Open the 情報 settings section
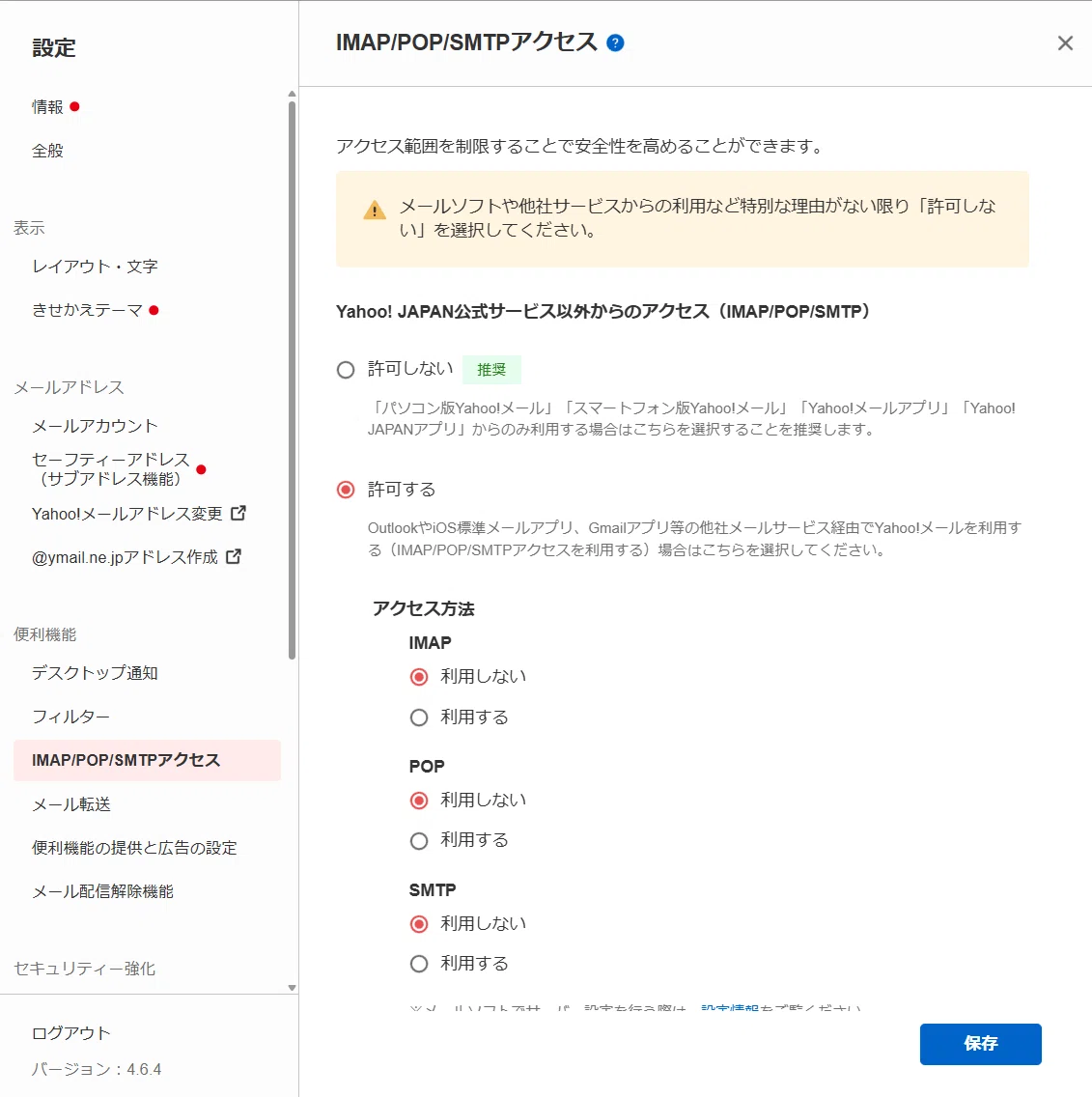Viewport: 1092px width, 1097px height. tap(47, 107)
